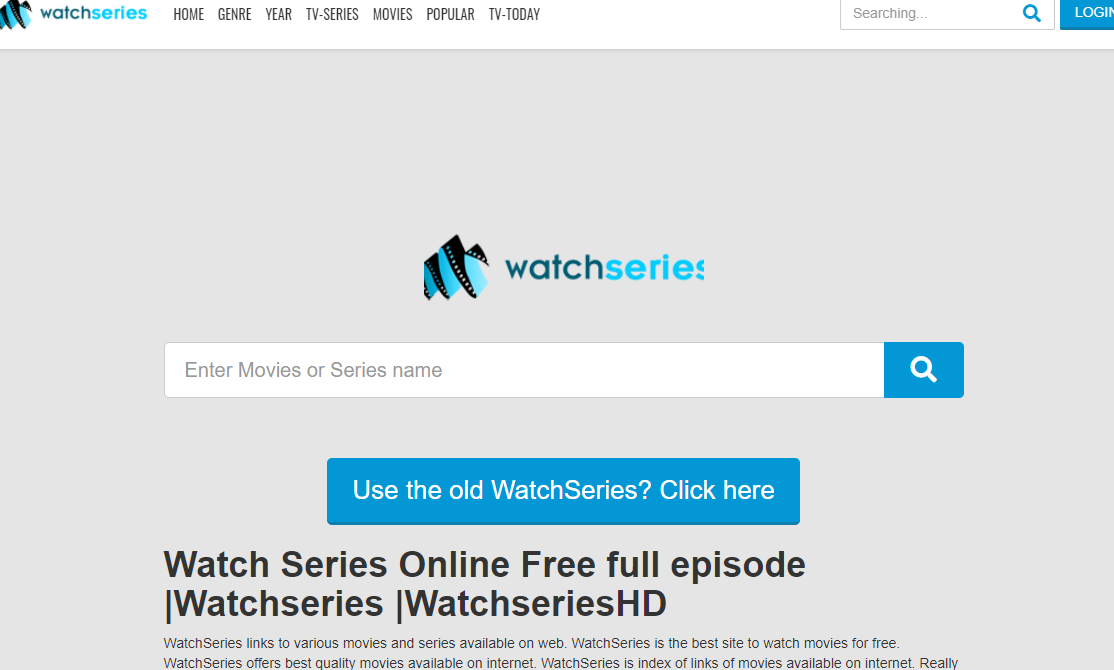The image size is (1114, 670).
Task: Focus the Enter Movies or Series name field
Action: tap(524, 369)
